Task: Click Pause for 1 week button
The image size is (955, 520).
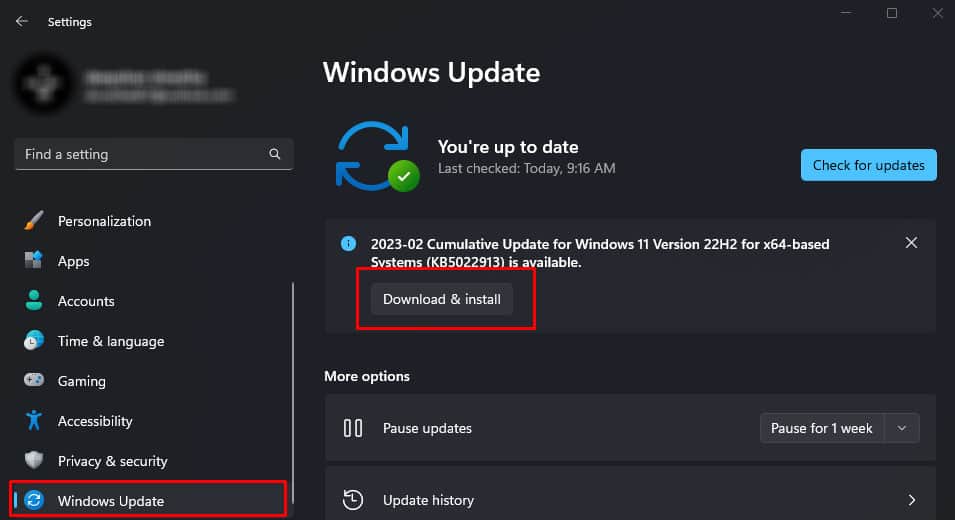Action: pyautogui.click(x=822, y=428)
